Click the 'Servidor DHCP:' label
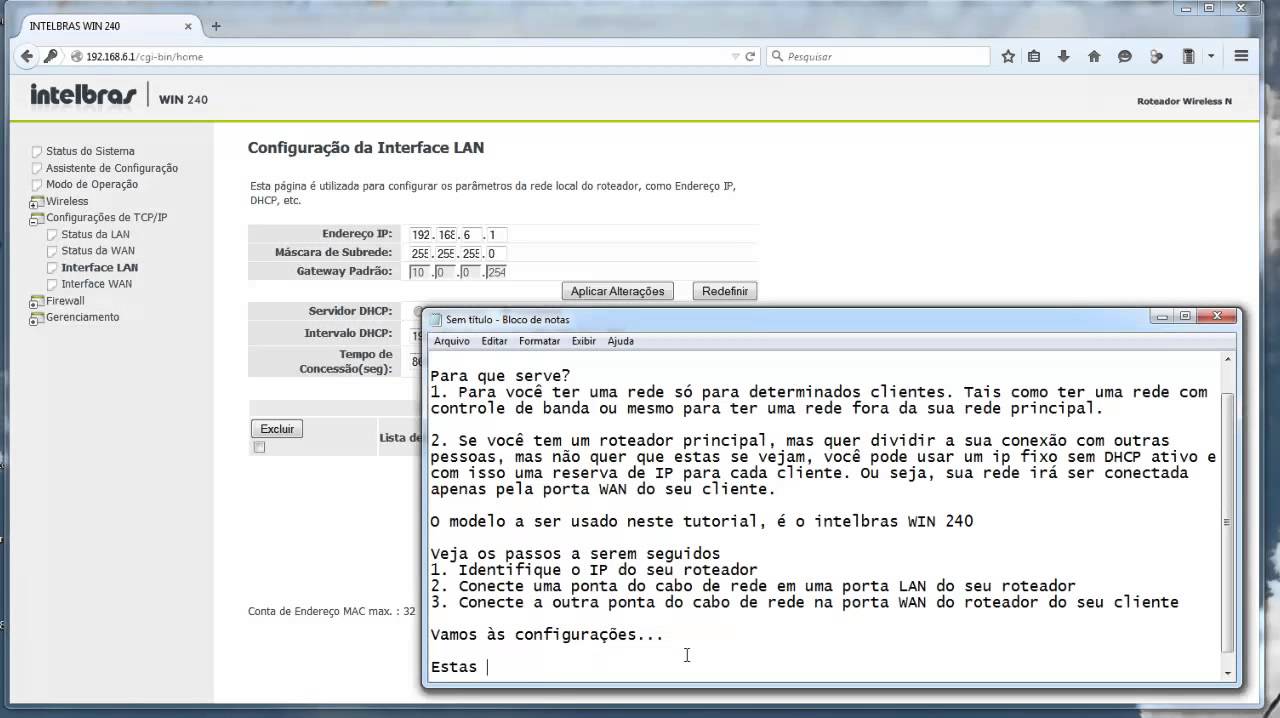This screenshot has height=718, width=1280. coord(350,312)
